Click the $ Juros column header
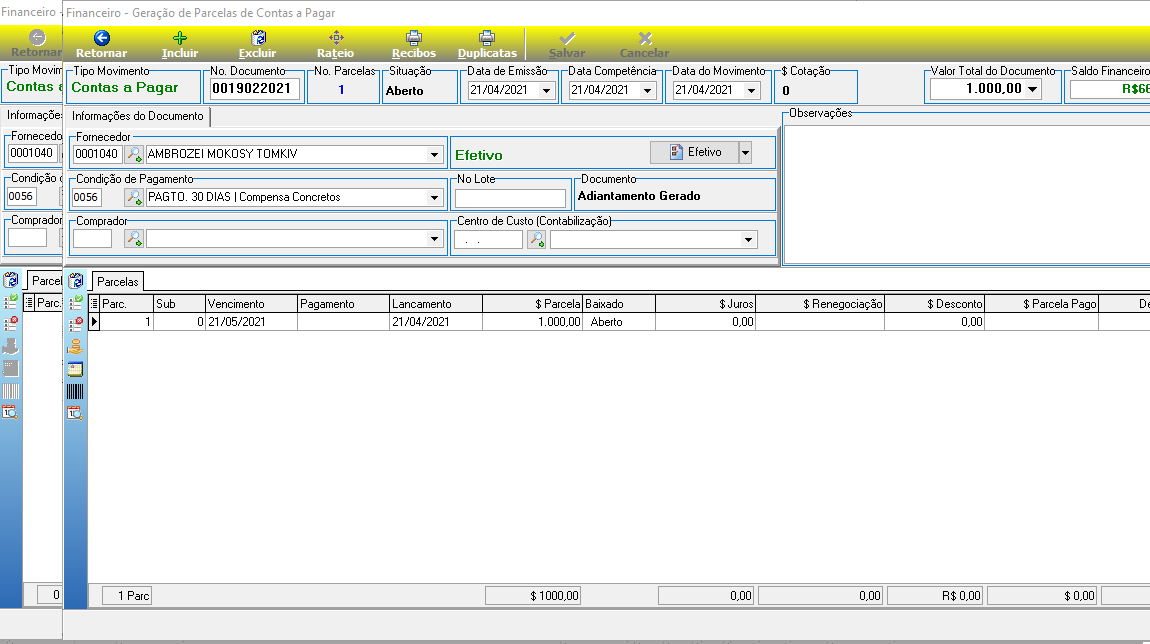The image size is (1150, 644). [706, 304]
